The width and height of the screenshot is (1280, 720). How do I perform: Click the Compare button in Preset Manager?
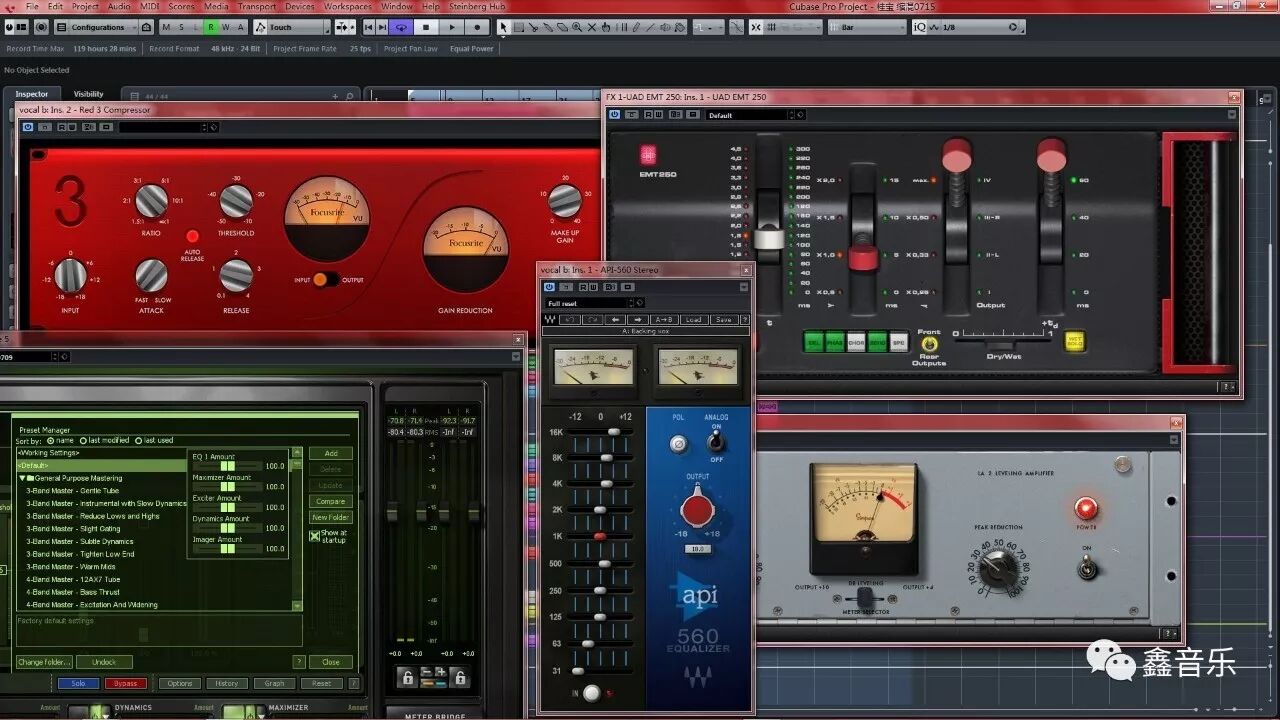[x=330, y=501]
